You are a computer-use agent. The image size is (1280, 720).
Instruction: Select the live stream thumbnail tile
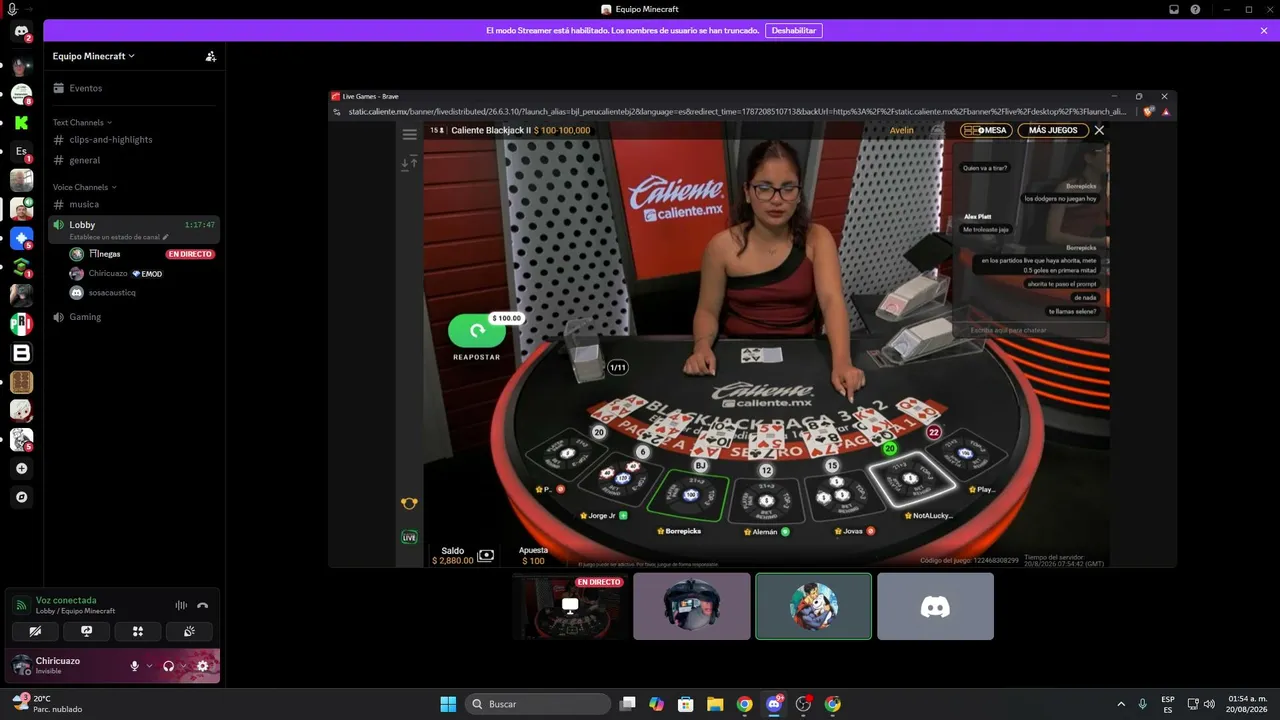pos(570,606)
